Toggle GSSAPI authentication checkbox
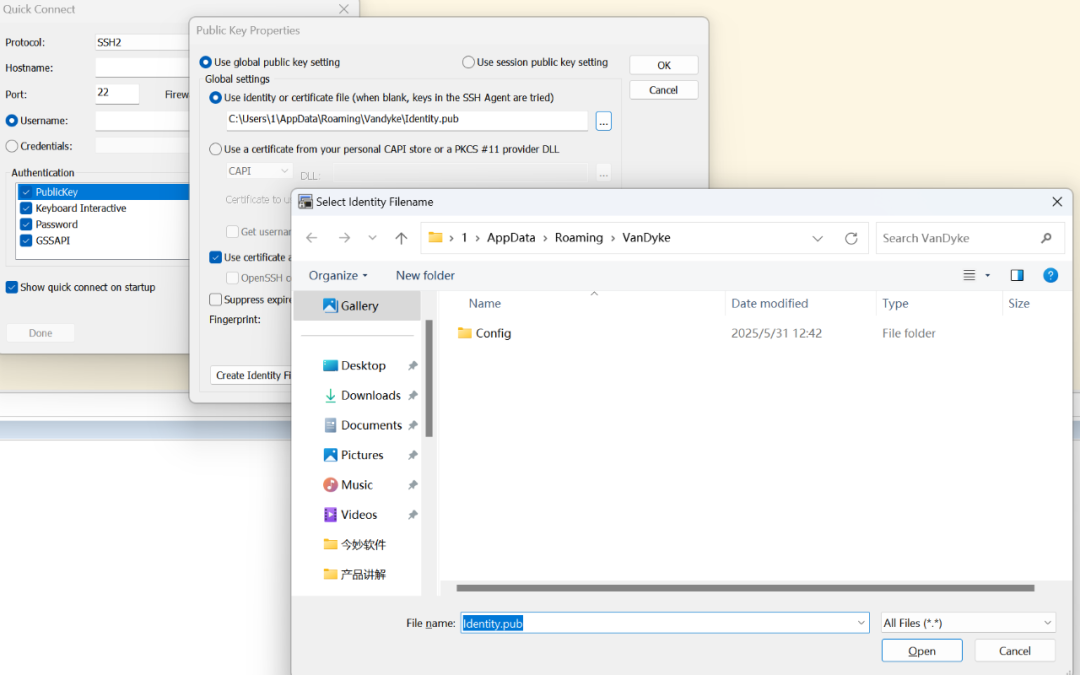Screen dimensions: 1080x675 pyautogui.click(x=26, y=240)
